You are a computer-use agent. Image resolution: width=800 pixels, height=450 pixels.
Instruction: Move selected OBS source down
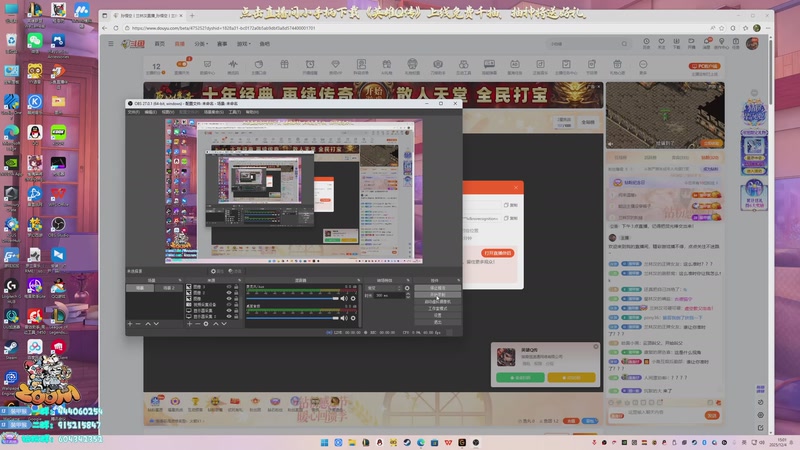click(223, 324)
